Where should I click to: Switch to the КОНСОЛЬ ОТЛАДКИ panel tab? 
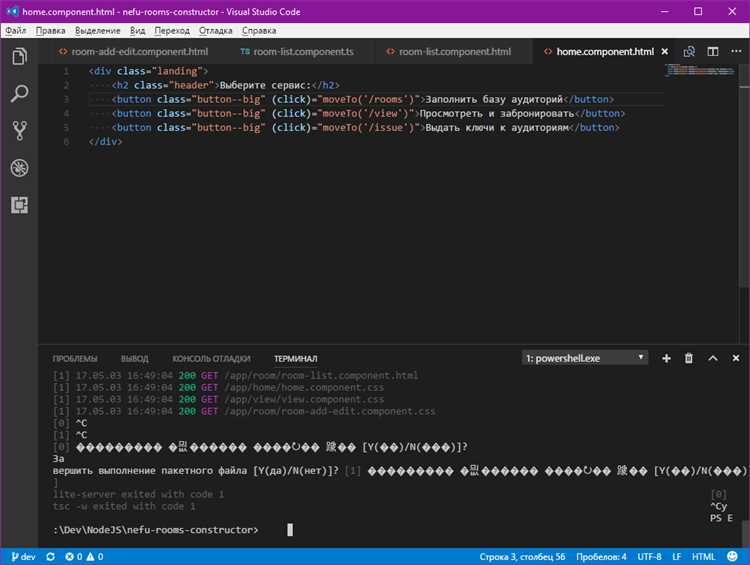click(x=211, y=359)
